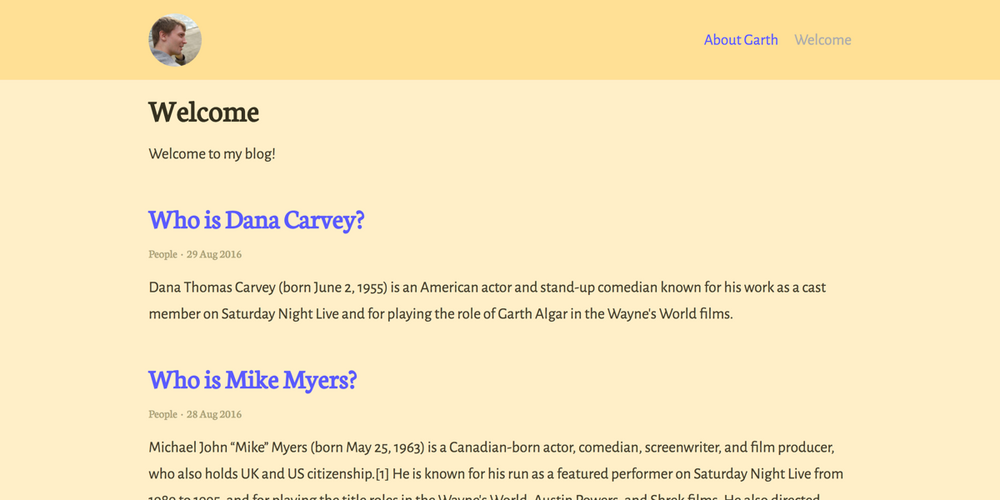1000x500 pixels.
Task: Click the '29 Aug 2016' post date
Action: [214, 254]
